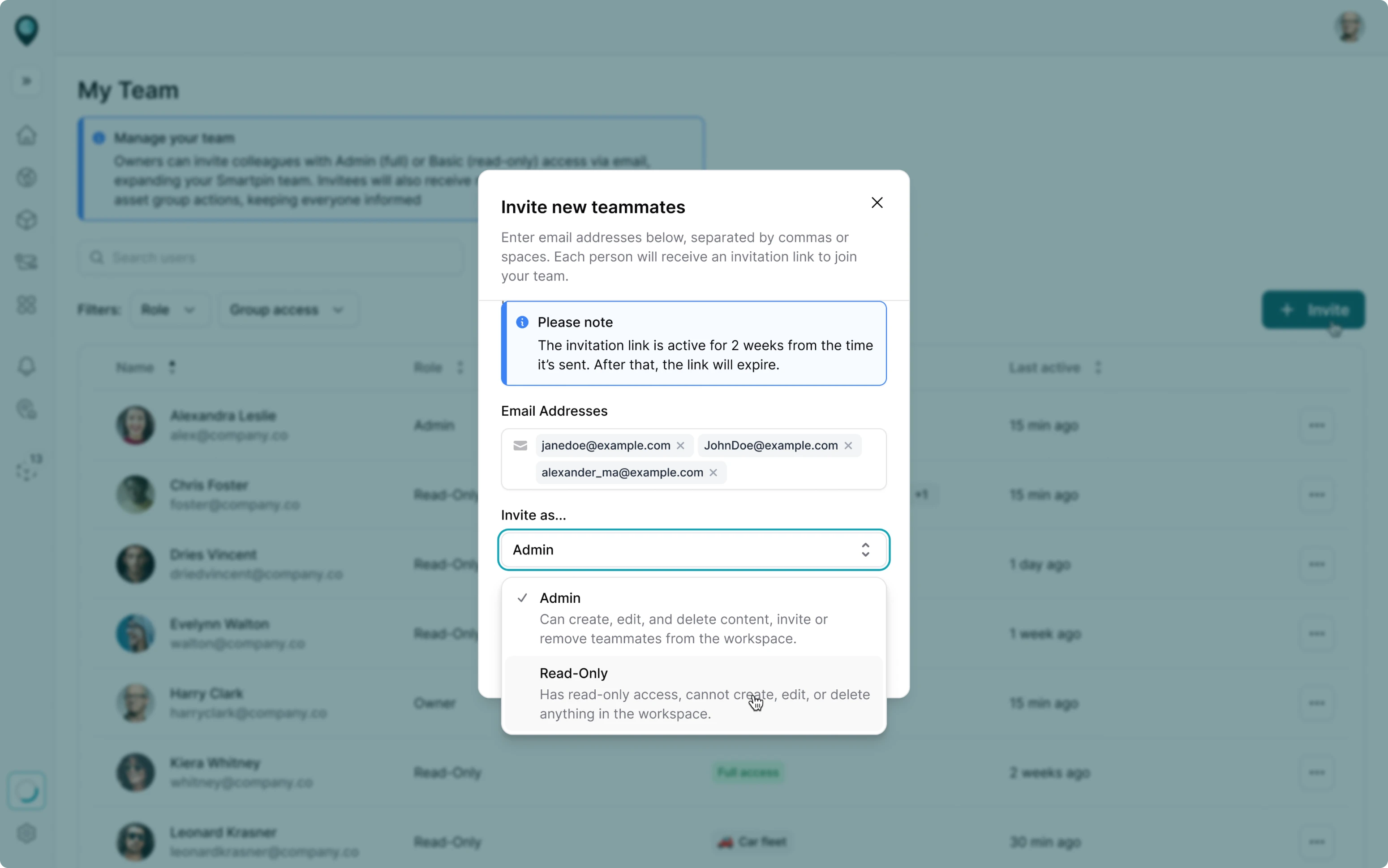The image size is (1388, 868).
Task: Open the Group access filter dropdown
Action: tap(287, 309)
